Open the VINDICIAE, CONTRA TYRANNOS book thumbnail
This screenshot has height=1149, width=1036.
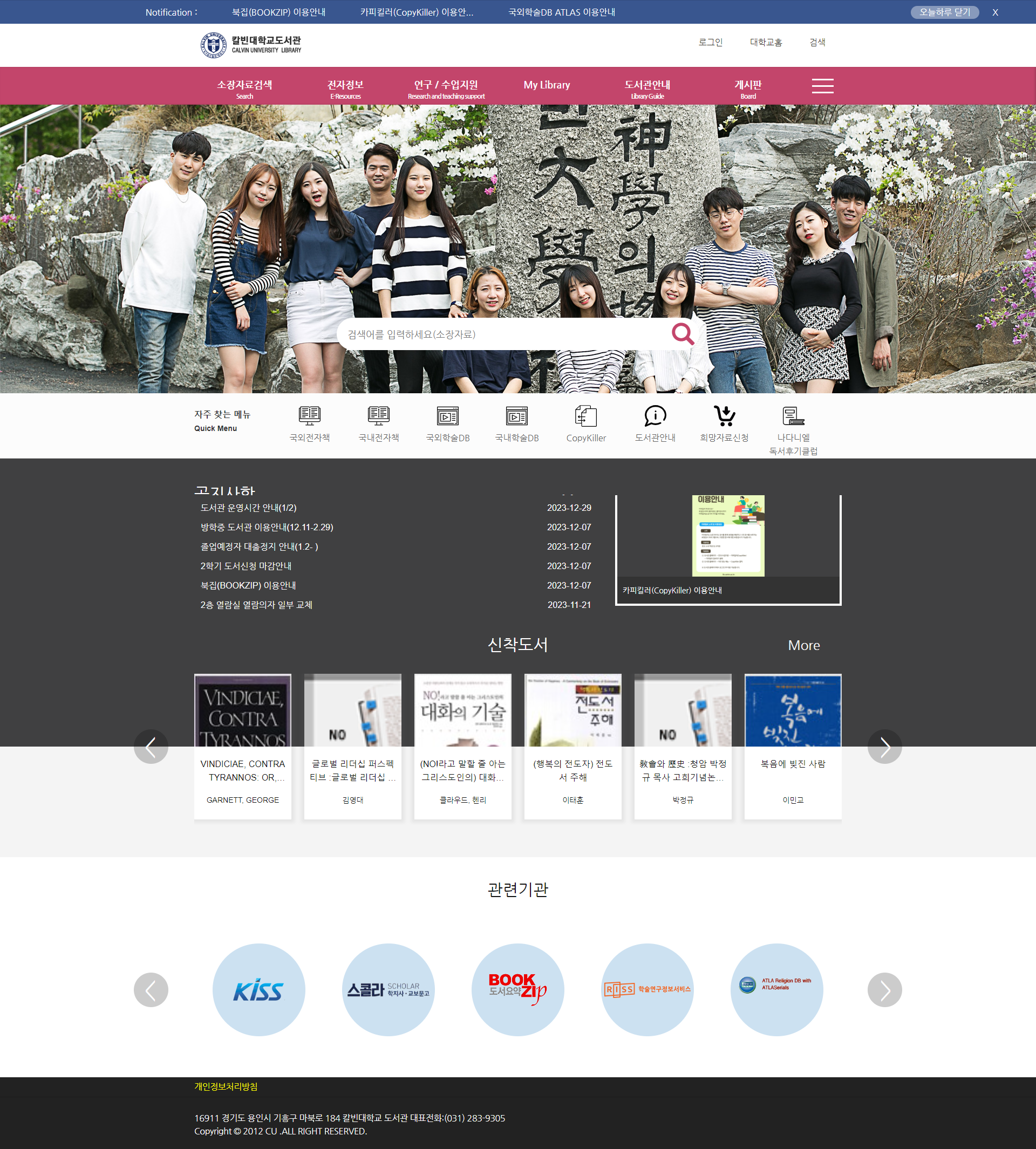coord(242,710)
